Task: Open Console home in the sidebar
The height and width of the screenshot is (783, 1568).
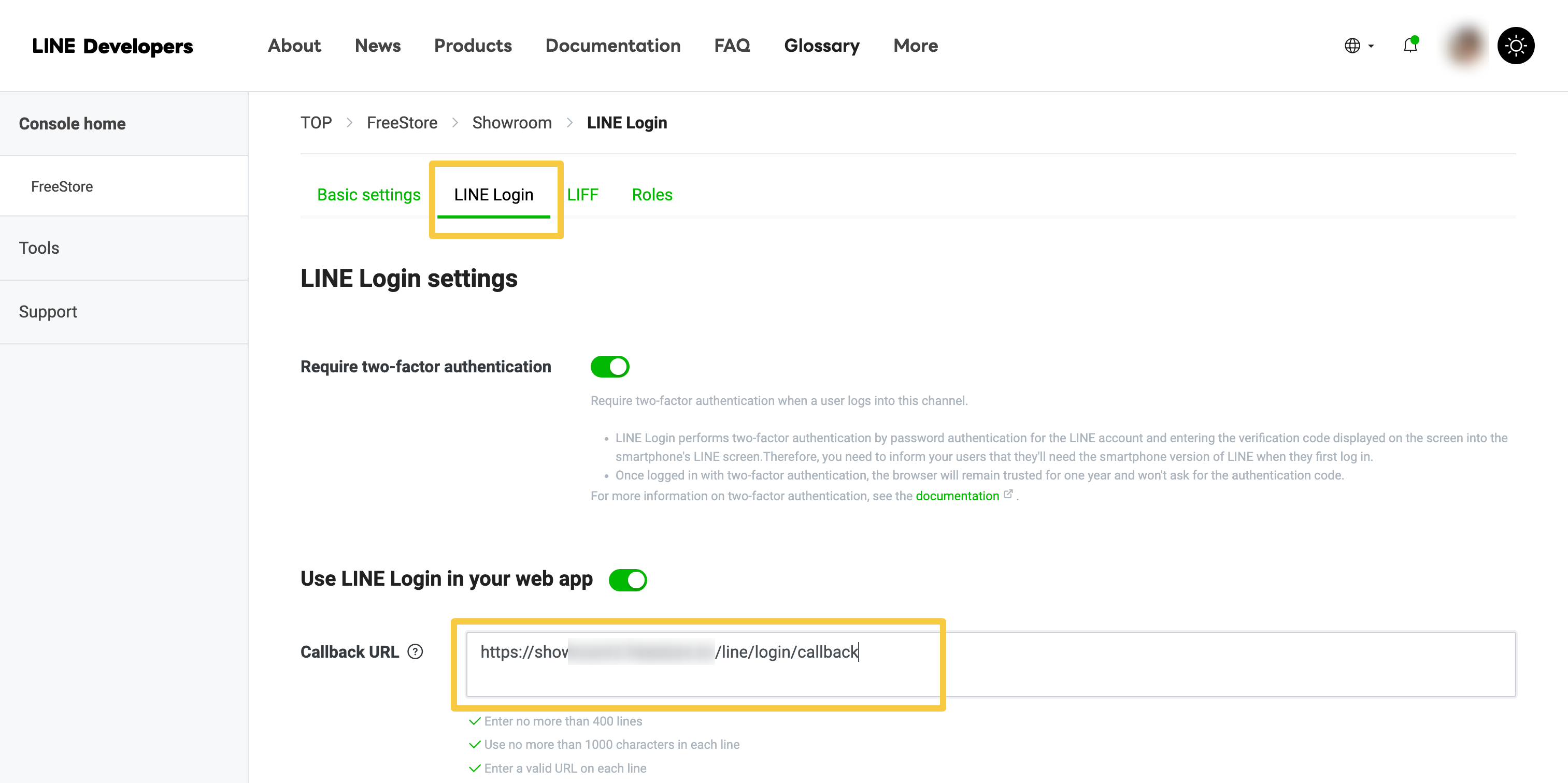Action: tap(72, 123)
